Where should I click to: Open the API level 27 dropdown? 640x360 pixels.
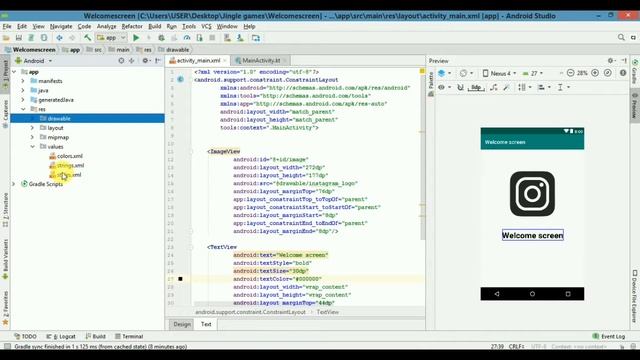click(x=532, y=73)
